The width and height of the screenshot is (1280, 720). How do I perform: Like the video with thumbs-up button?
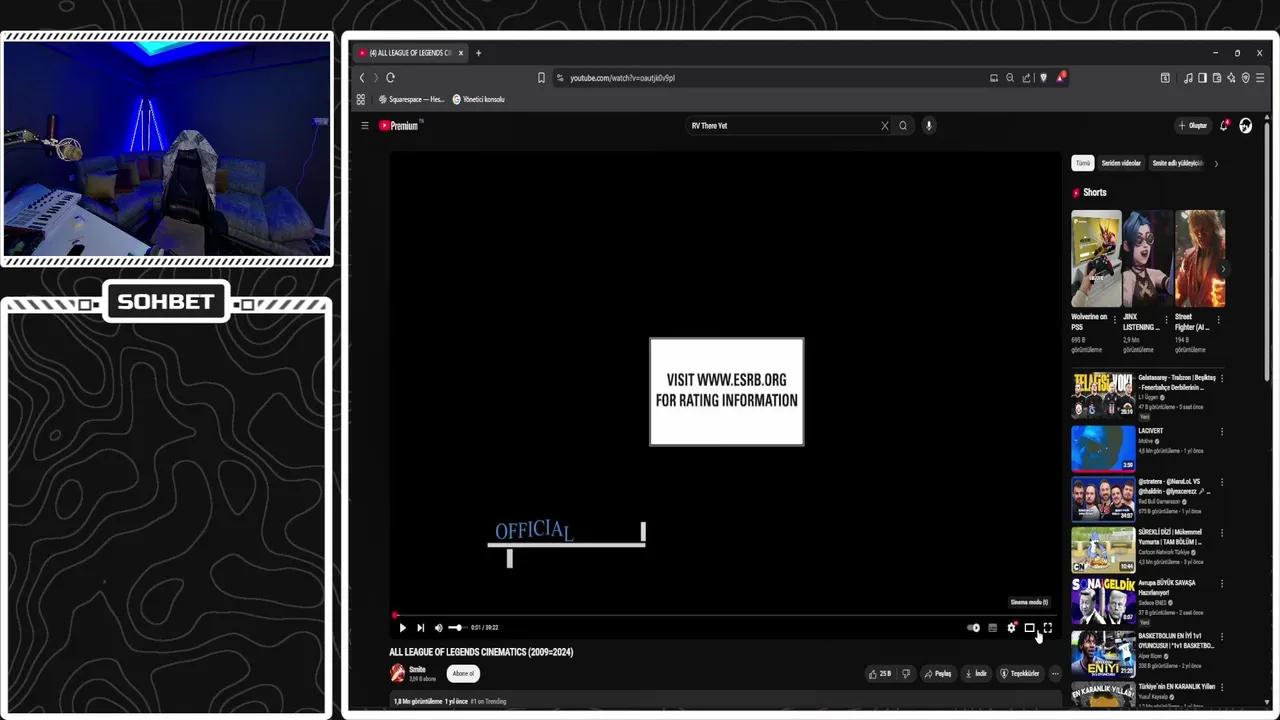(x=880, y=674)
